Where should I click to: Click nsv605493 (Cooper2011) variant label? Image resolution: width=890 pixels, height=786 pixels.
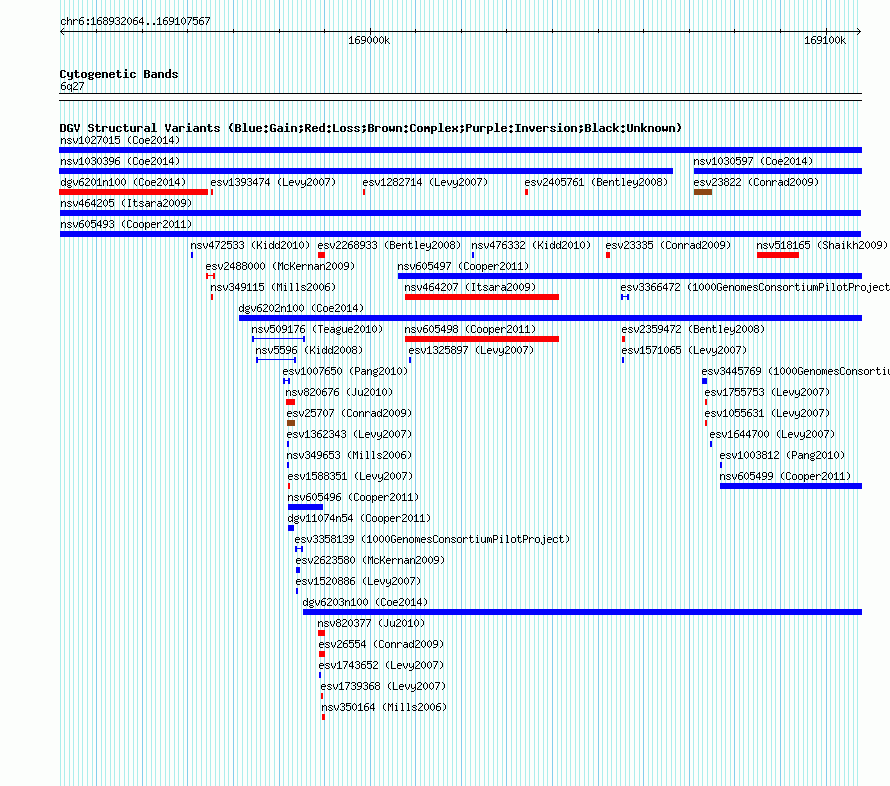coord(126,224)
